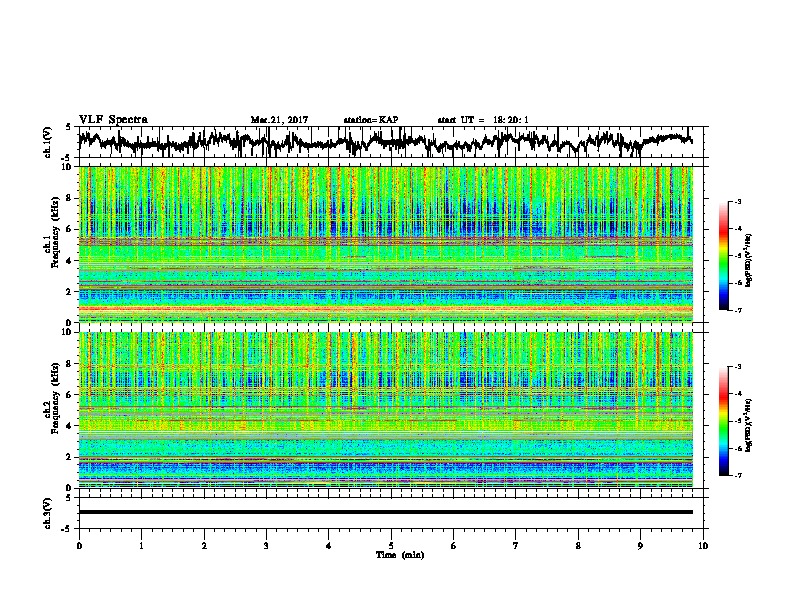Screen dimensions: 792x612
Task: Click the -7 label on ch.1 color scale
Action: (738, 310)
